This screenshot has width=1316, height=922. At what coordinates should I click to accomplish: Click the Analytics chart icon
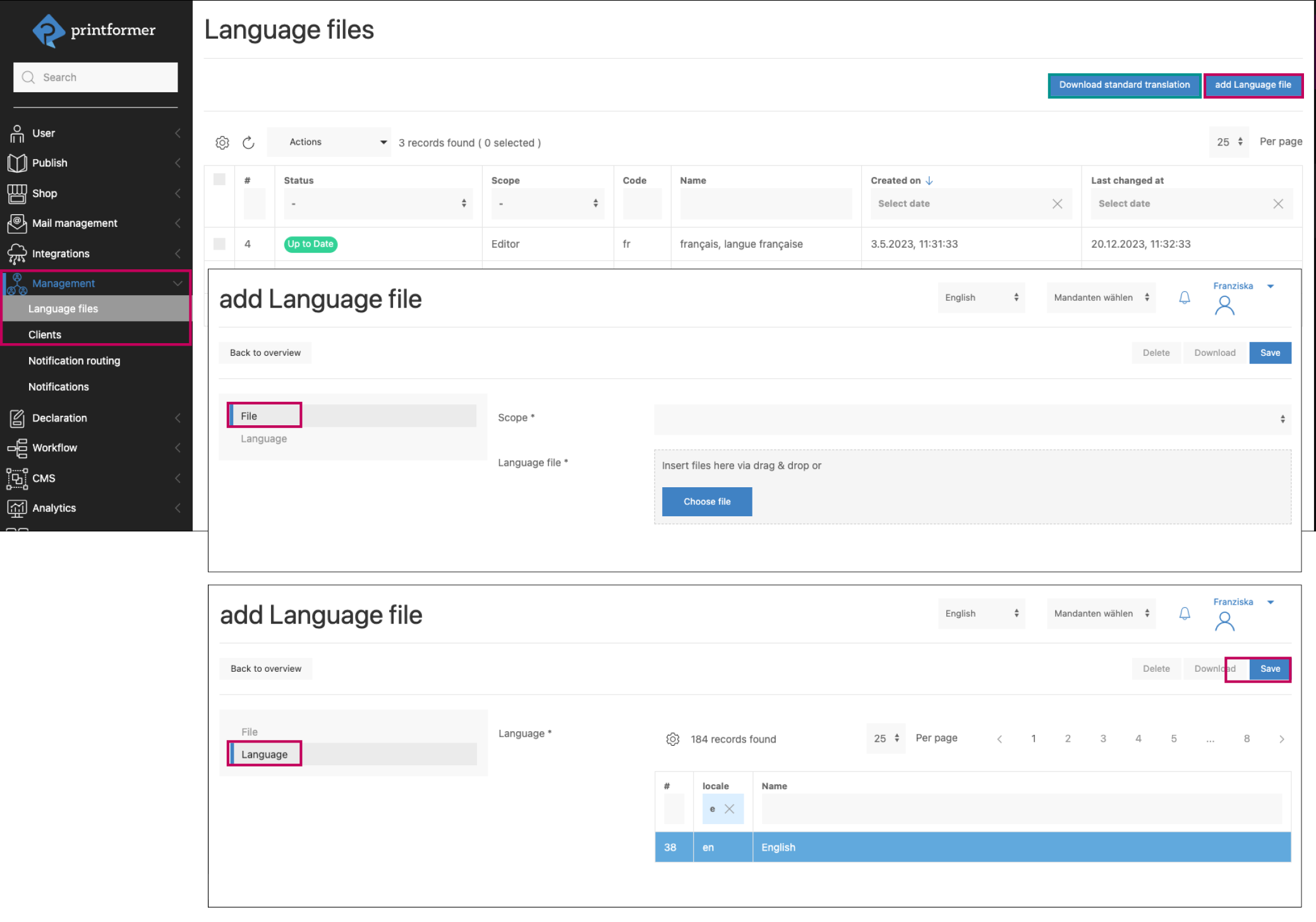click(x=17, y=508)
